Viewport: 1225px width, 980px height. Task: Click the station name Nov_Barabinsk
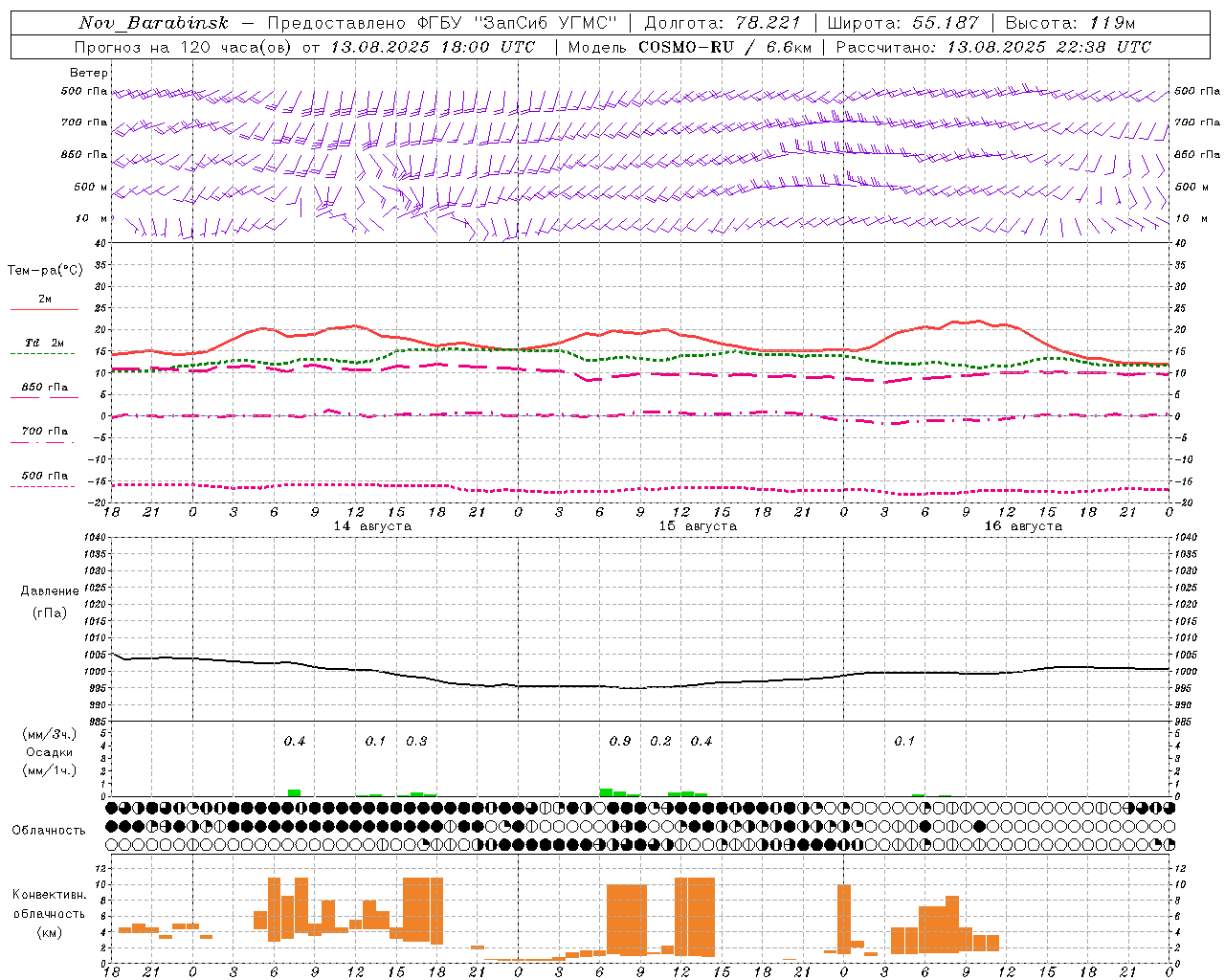pos(153,23)
